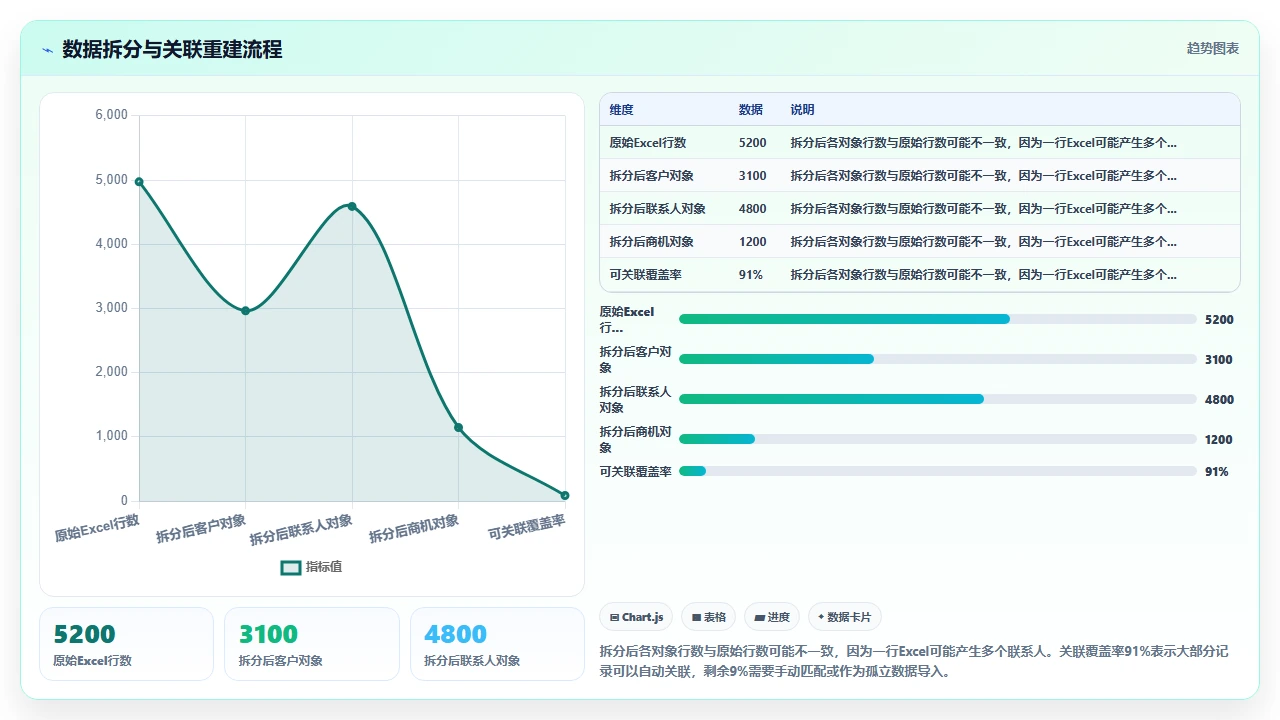Image resolution: width=1280 pixels, height=720 pixels.
Task: Click the lightning icon beside the dashboard title
Action: click(47, 50)
